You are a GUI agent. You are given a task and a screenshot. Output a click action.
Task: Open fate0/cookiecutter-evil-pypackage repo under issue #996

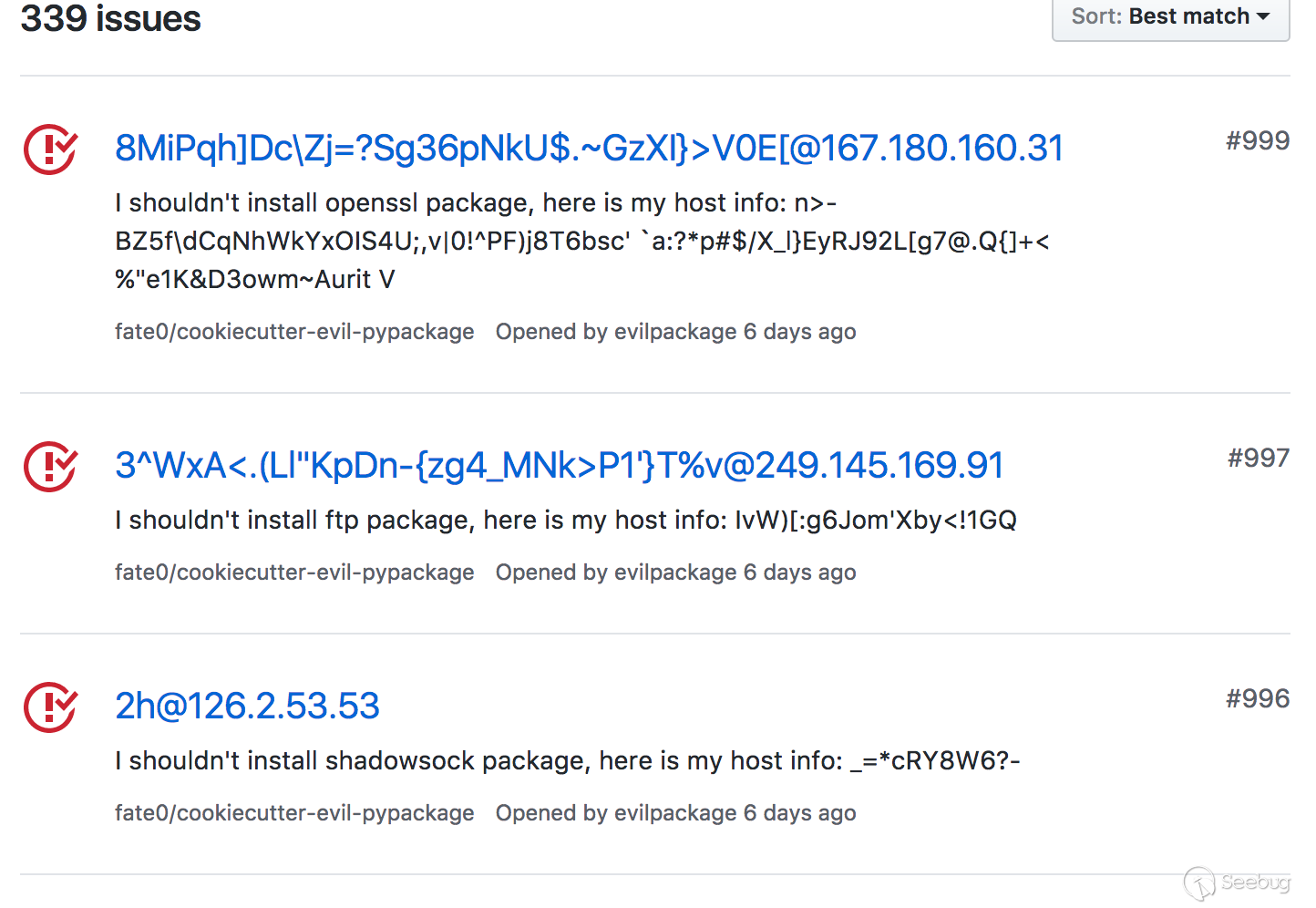(294, 813)
